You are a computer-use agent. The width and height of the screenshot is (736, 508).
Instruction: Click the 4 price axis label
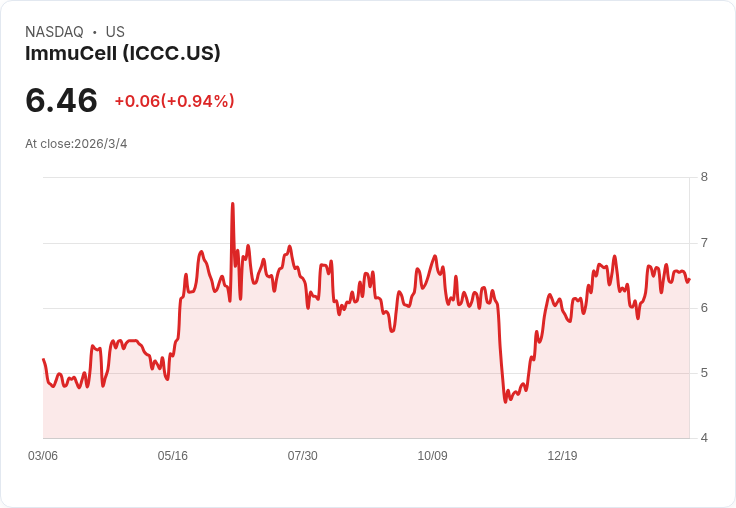(704, 438)
